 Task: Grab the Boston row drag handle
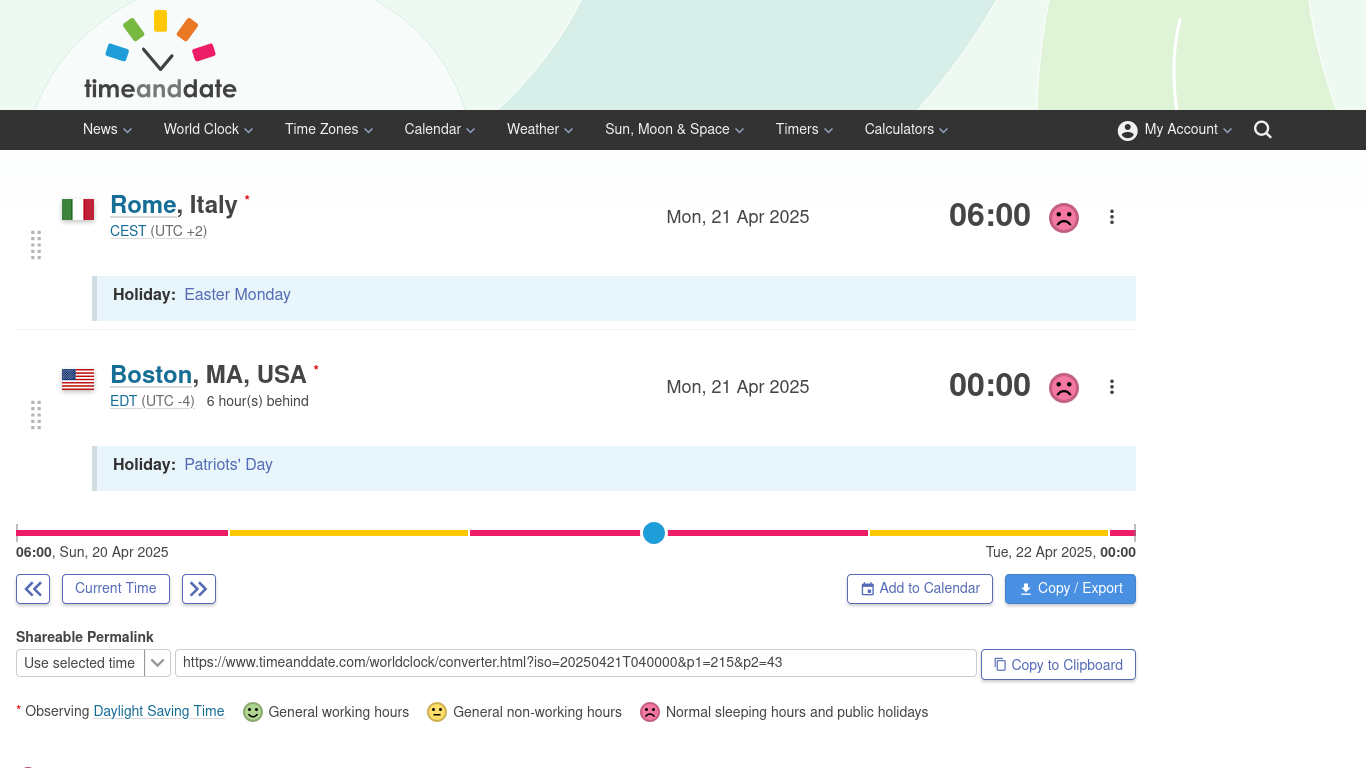(x=36, y=415)
